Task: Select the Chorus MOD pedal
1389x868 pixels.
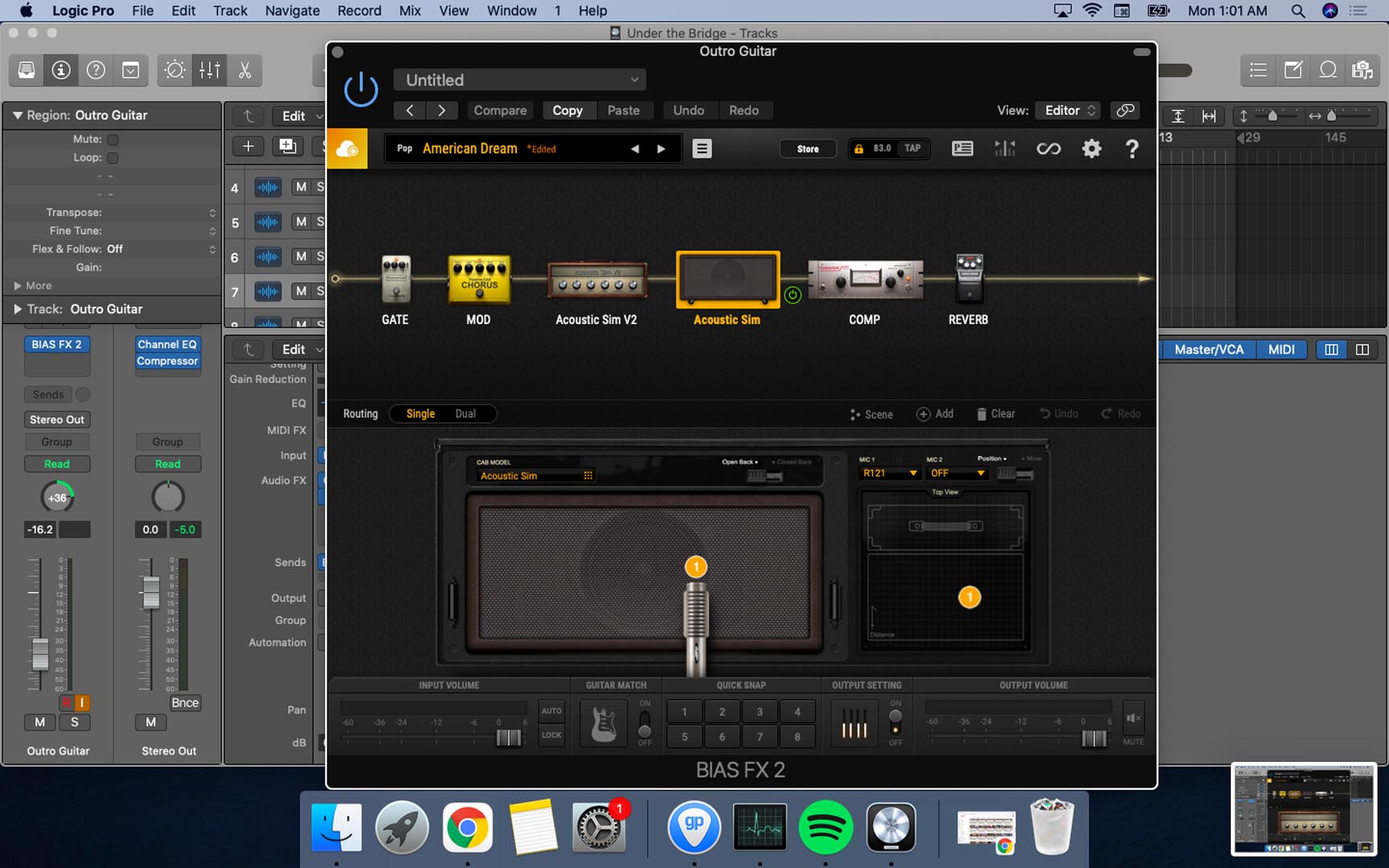Action: [479, 279]
